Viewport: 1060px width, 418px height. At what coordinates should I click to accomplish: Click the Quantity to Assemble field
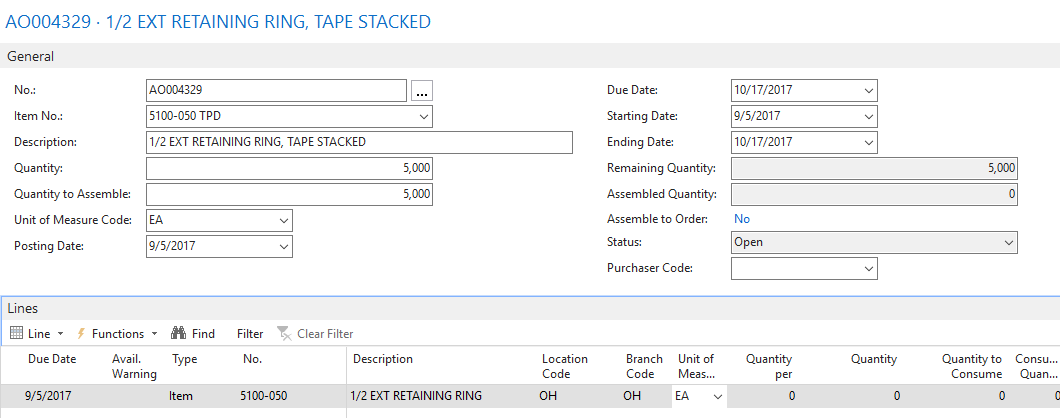(289, 194)
